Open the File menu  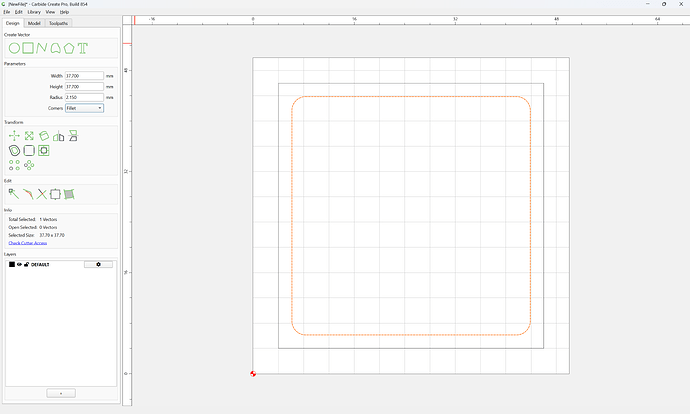tap(7, 12)
